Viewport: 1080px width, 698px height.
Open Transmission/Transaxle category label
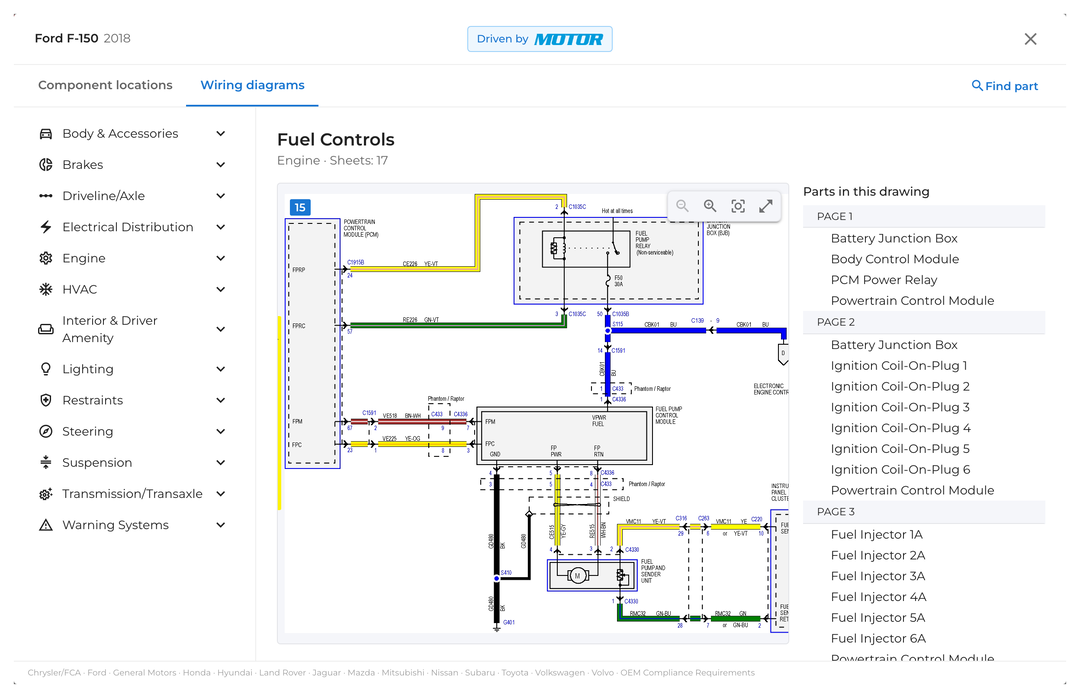tap(132, 494)
